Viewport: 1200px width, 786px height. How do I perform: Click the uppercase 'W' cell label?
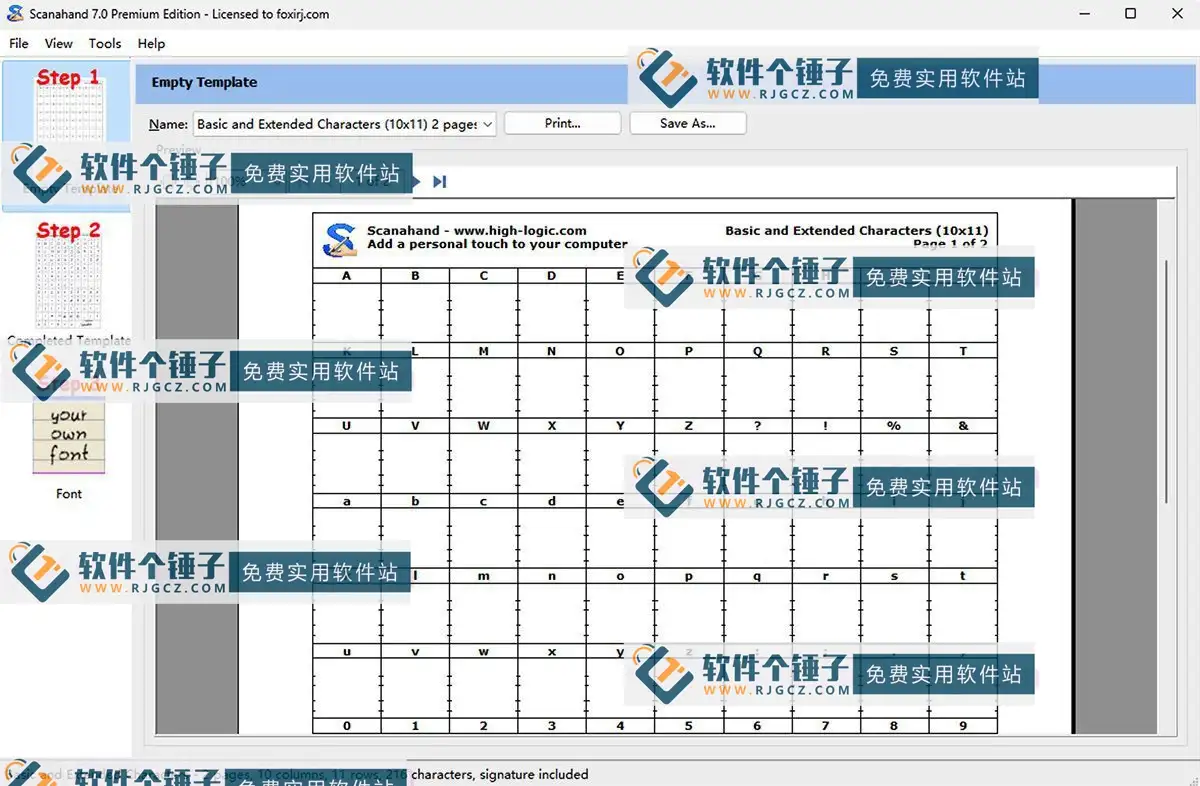pos(483,426)
